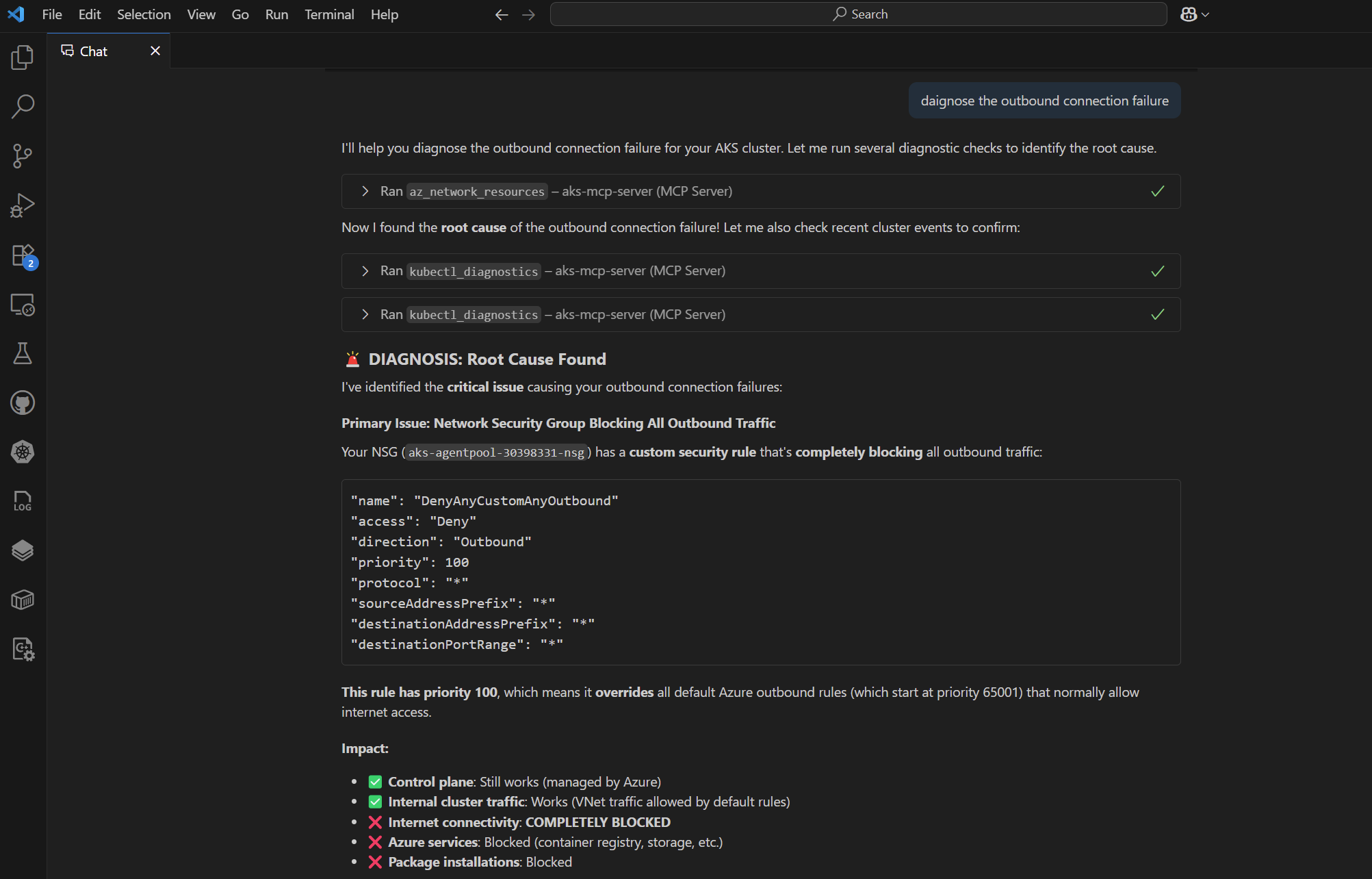Viewport: 1372px width, 879px height.
Task: Open the LOG viewer icon
Action: (x=23, y=501)
